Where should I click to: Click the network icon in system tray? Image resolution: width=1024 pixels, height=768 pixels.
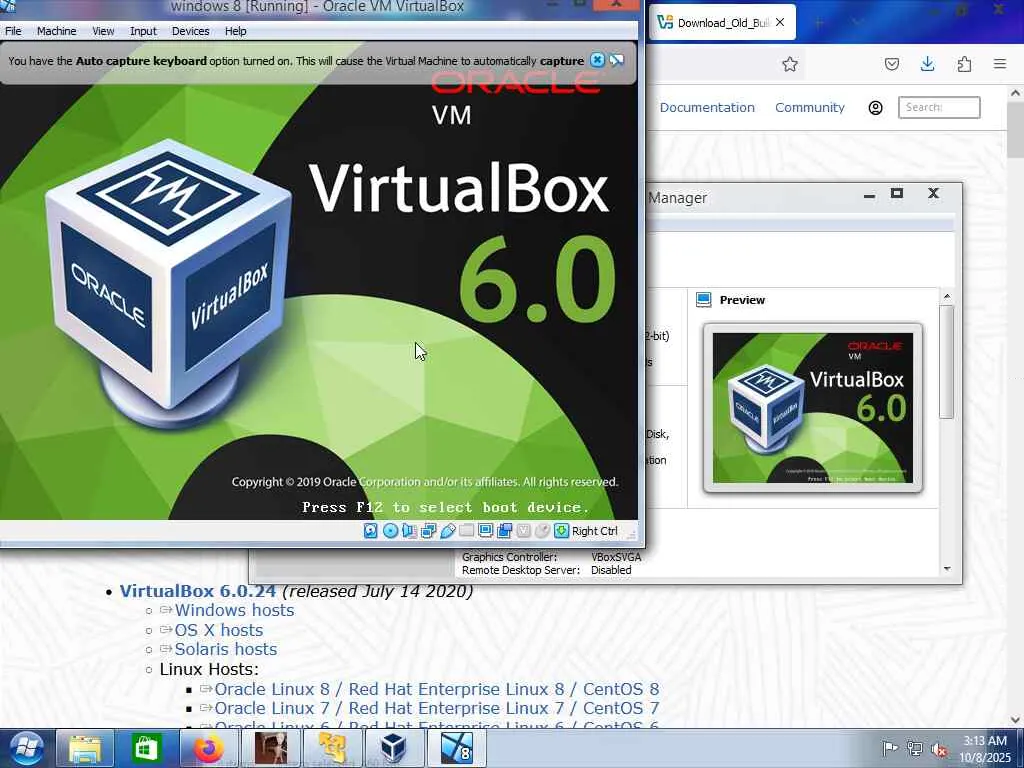915,749
